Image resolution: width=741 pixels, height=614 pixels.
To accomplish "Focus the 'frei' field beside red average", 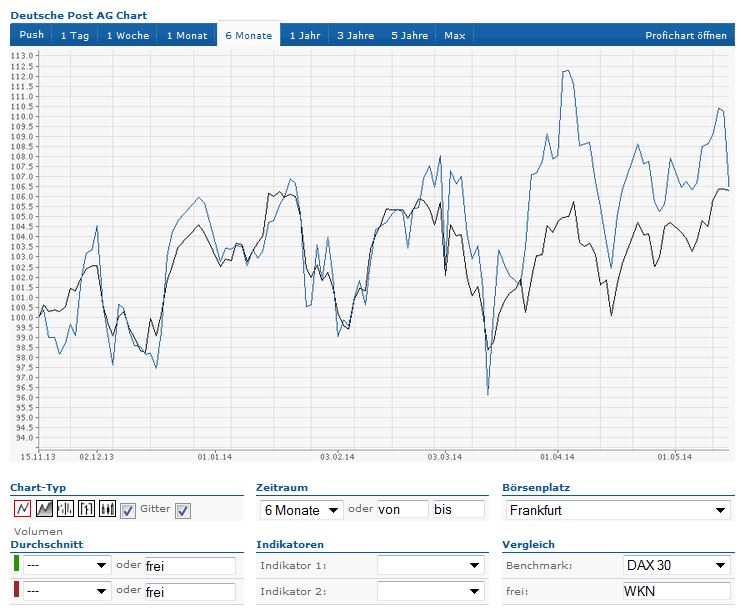I will (190, 592).
